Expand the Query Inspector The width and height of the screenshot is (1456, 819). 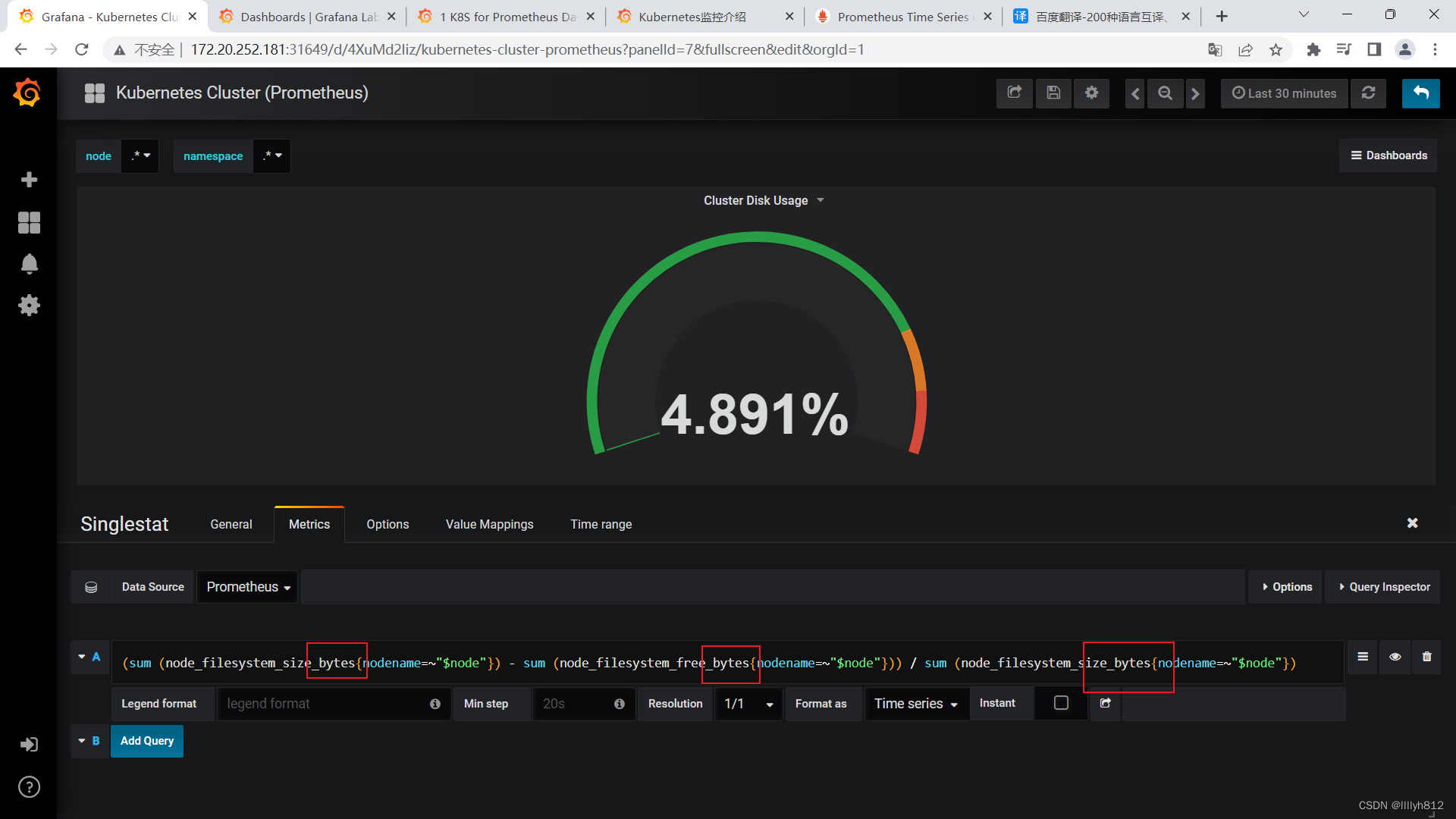click(1383, 587)
